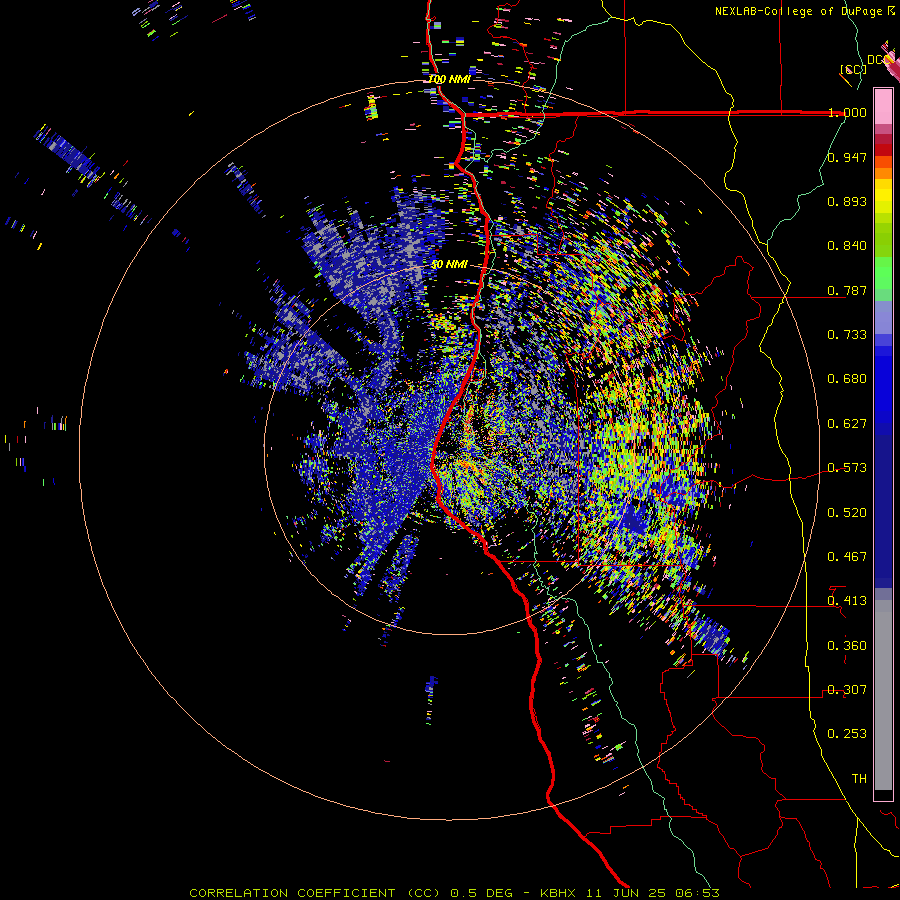
Task: Select the 0.733 scale value
Action: coord(847,335)
